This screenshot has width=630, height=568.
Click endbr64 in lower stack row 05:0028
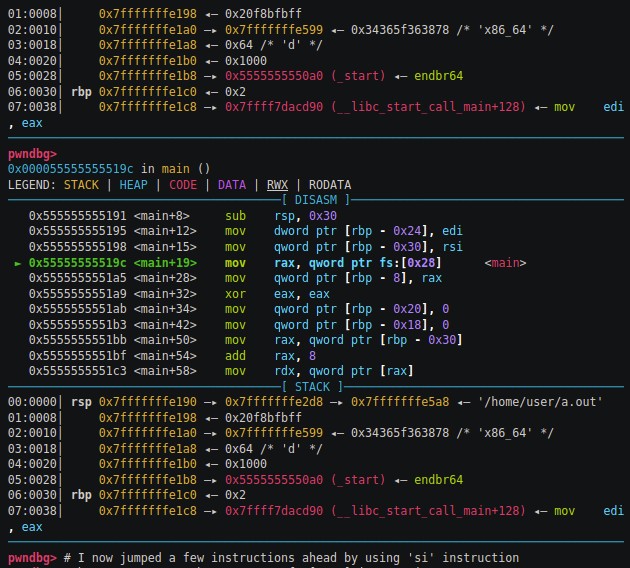click(x=438, y=479)
